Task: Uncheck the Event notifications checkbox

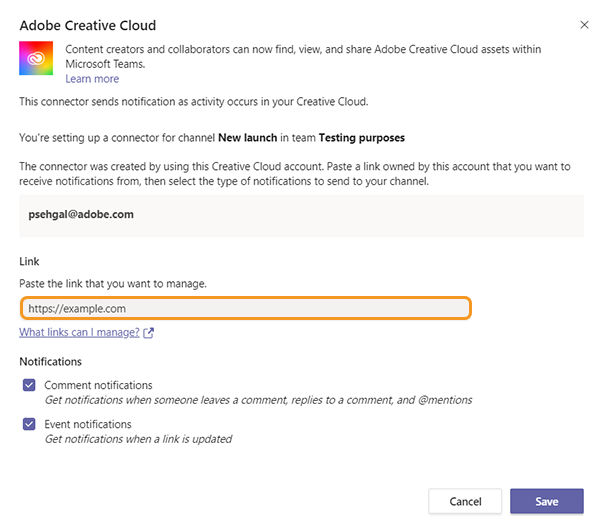Action: (x=29, y=424)
